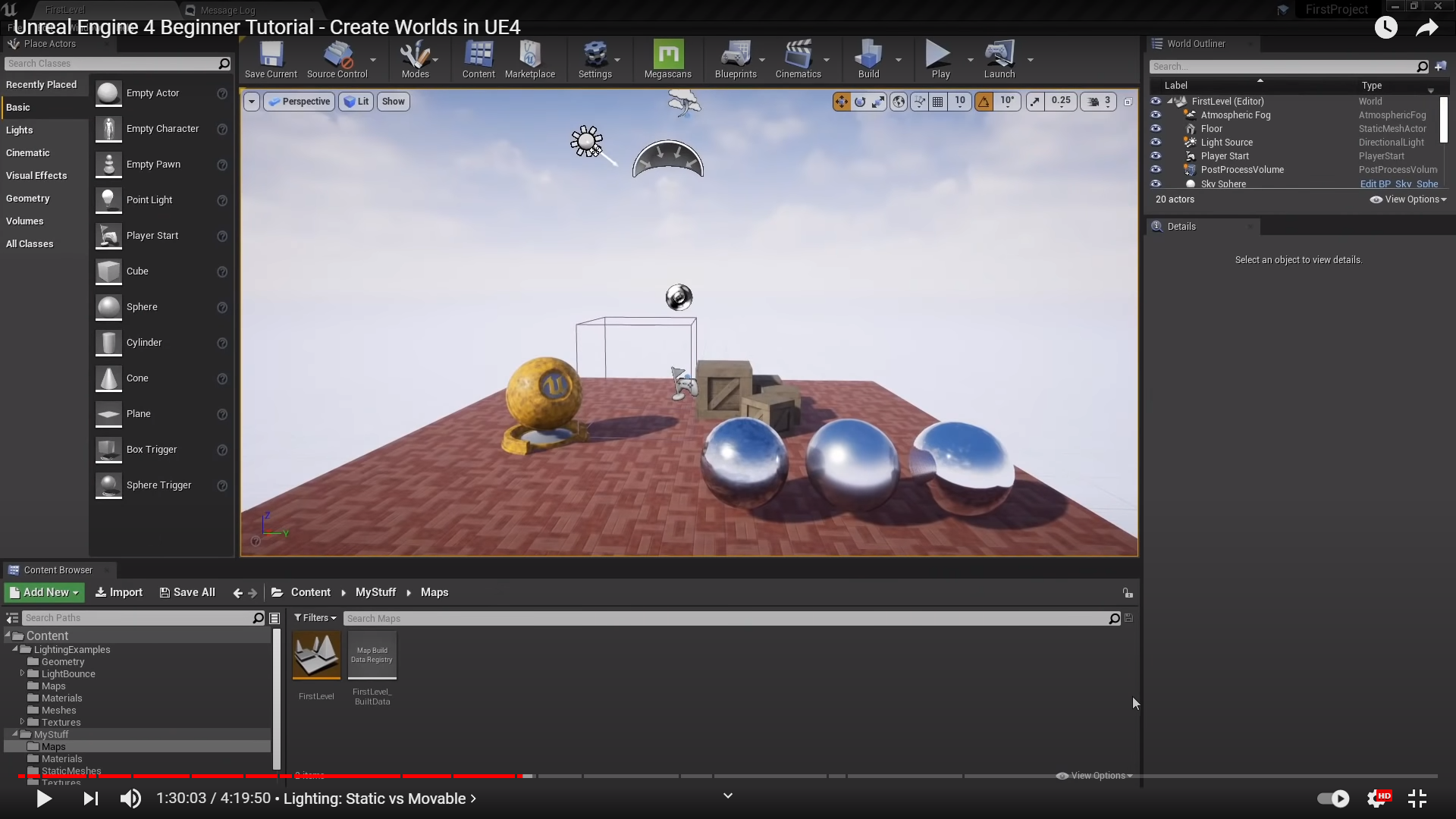Hide the Atmospheric Fog actor visibility
This screenshot has width=1456, height=819.
1156,115
